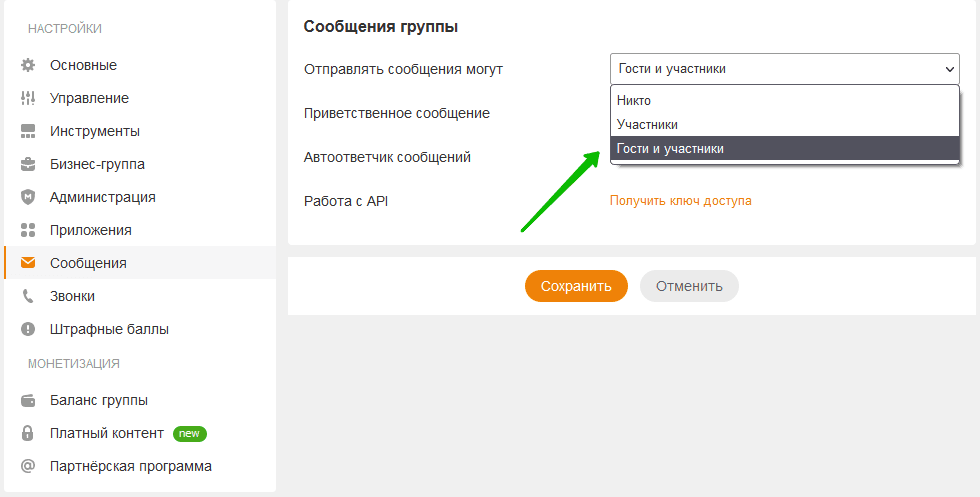This screenshot has height=497, width=980.
Task: Select Участники option in the dropdown
Action: pyautogui.click(x=647, y=124)
